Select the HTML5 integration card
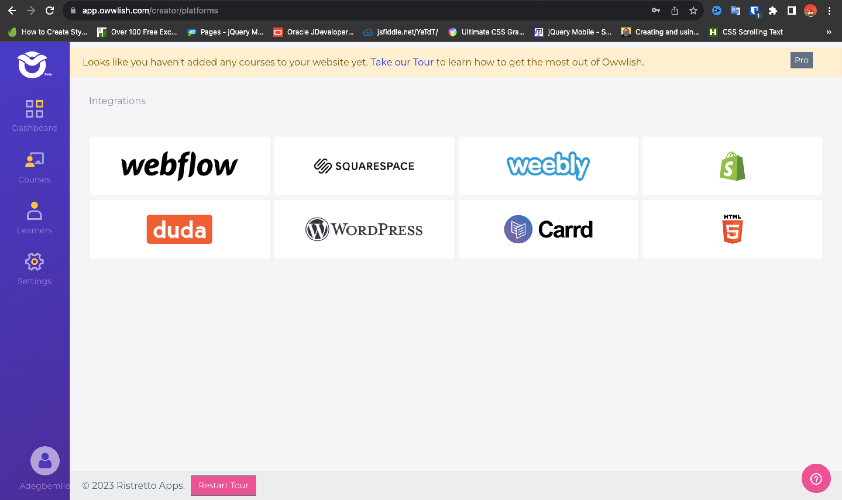Image resolution: width=842 pixels, height=500 pixels. pyautogui.click(x=732, y=229)
